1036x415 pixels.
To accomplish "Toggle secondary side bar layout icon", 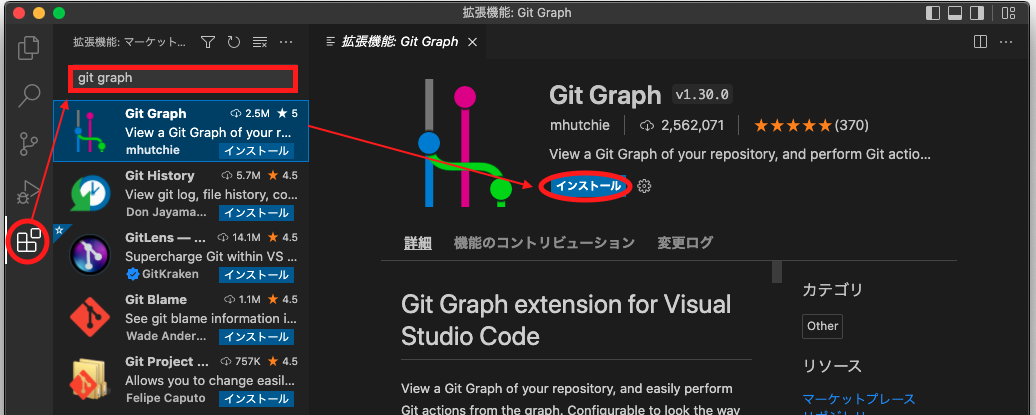I will tap(977, 13).
